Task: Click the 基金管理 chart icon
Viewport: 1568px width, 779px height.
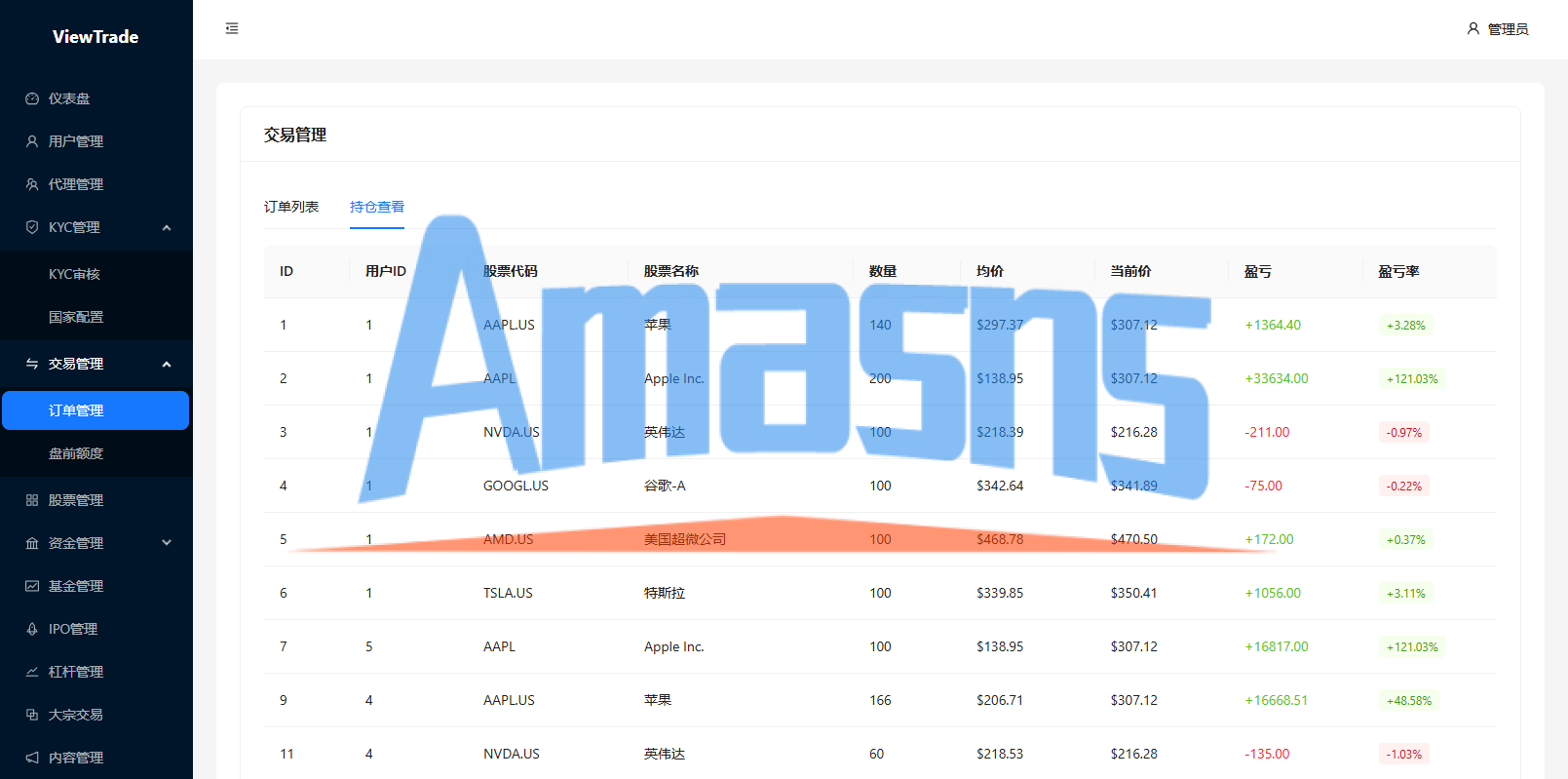Action: (32, 586)
